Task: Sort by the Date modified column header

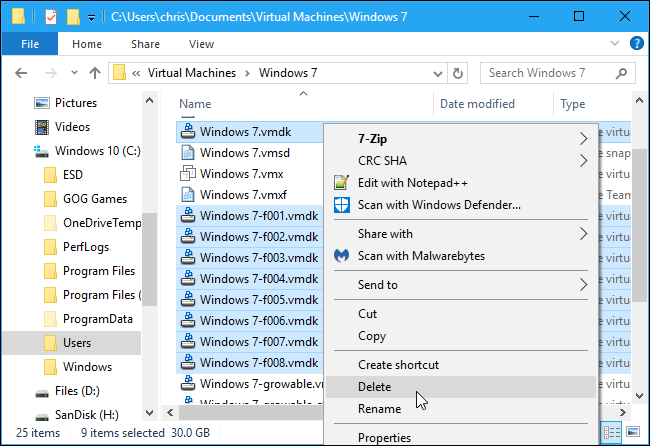Action: [x=477, y=104]
